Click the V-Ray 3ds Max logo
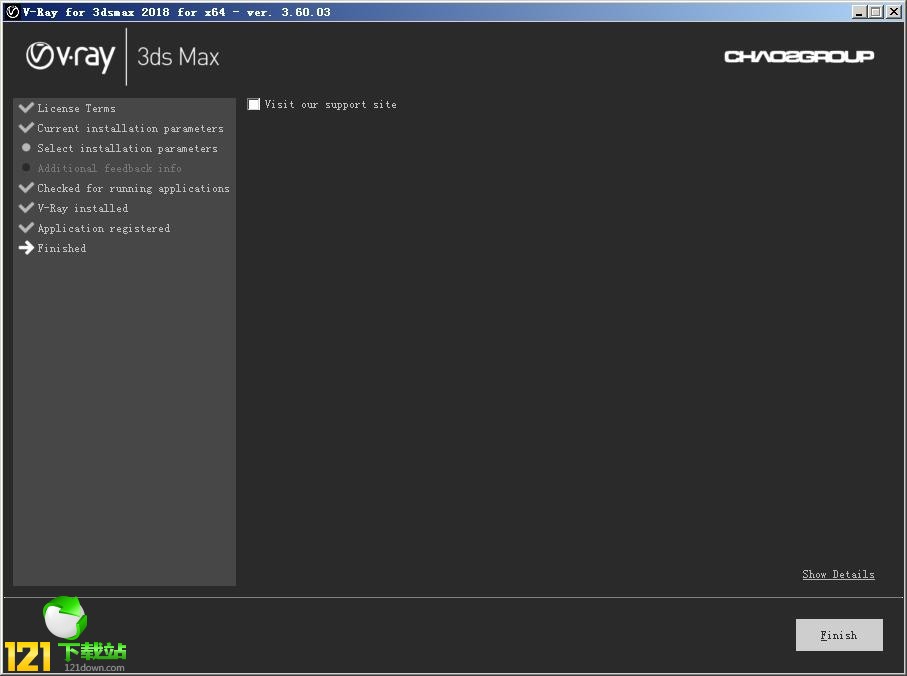The image size is (907, 676). point(123,57)
